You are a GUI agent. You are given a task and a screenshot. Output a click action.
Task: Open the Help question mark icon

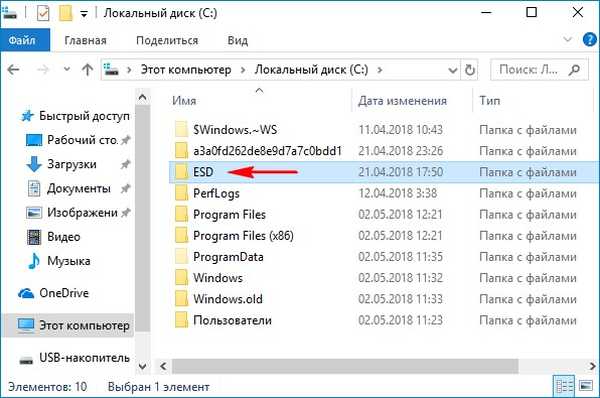[x=589, y=40]
